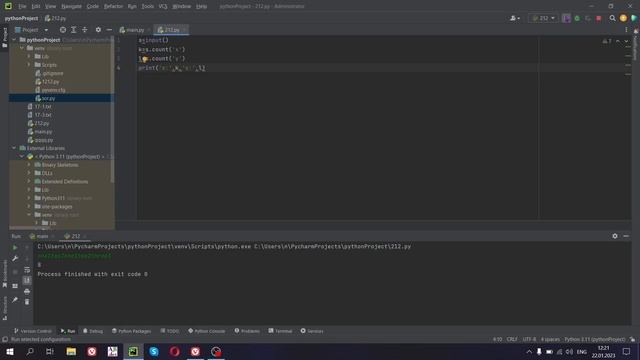Expand the DLLs node
The image size is (640, 360).
(29, 173)
